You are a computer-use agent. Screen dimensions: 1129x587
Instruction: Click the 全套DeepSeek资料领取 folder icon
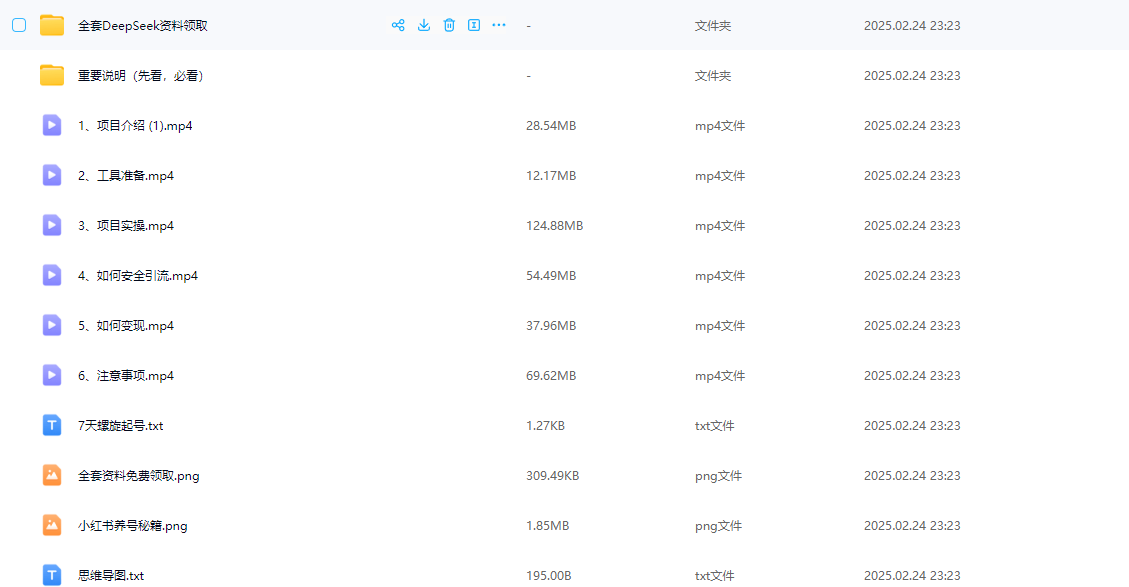coord(52,25)
